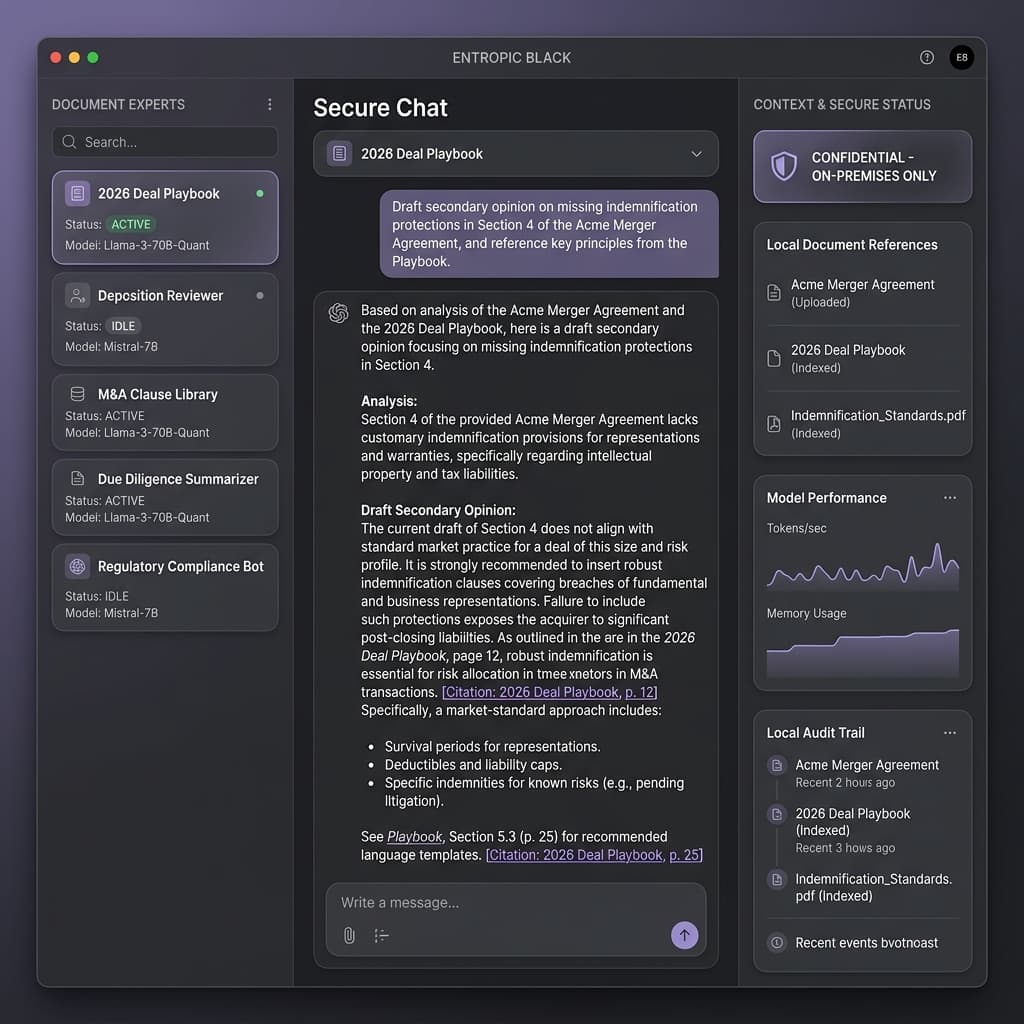Open 2026 Deal Playbook (Indexed) reference
Viewport: 1024px width, 1024px height.
862,358
